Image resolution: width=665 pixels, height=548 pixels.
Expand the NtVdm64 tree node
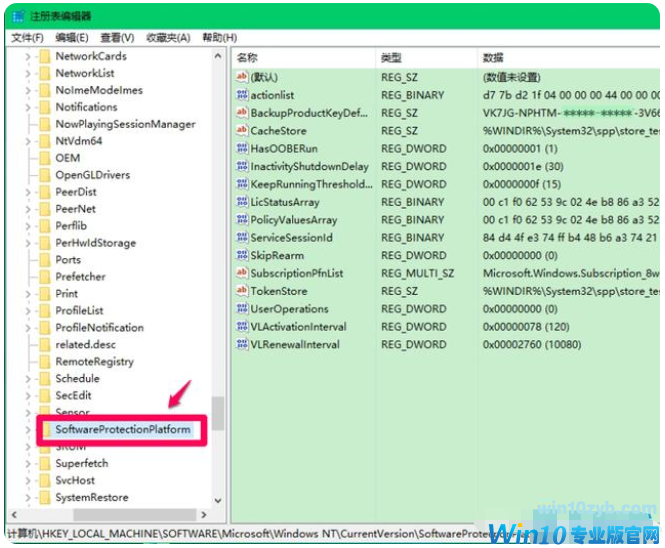point(28,141)
